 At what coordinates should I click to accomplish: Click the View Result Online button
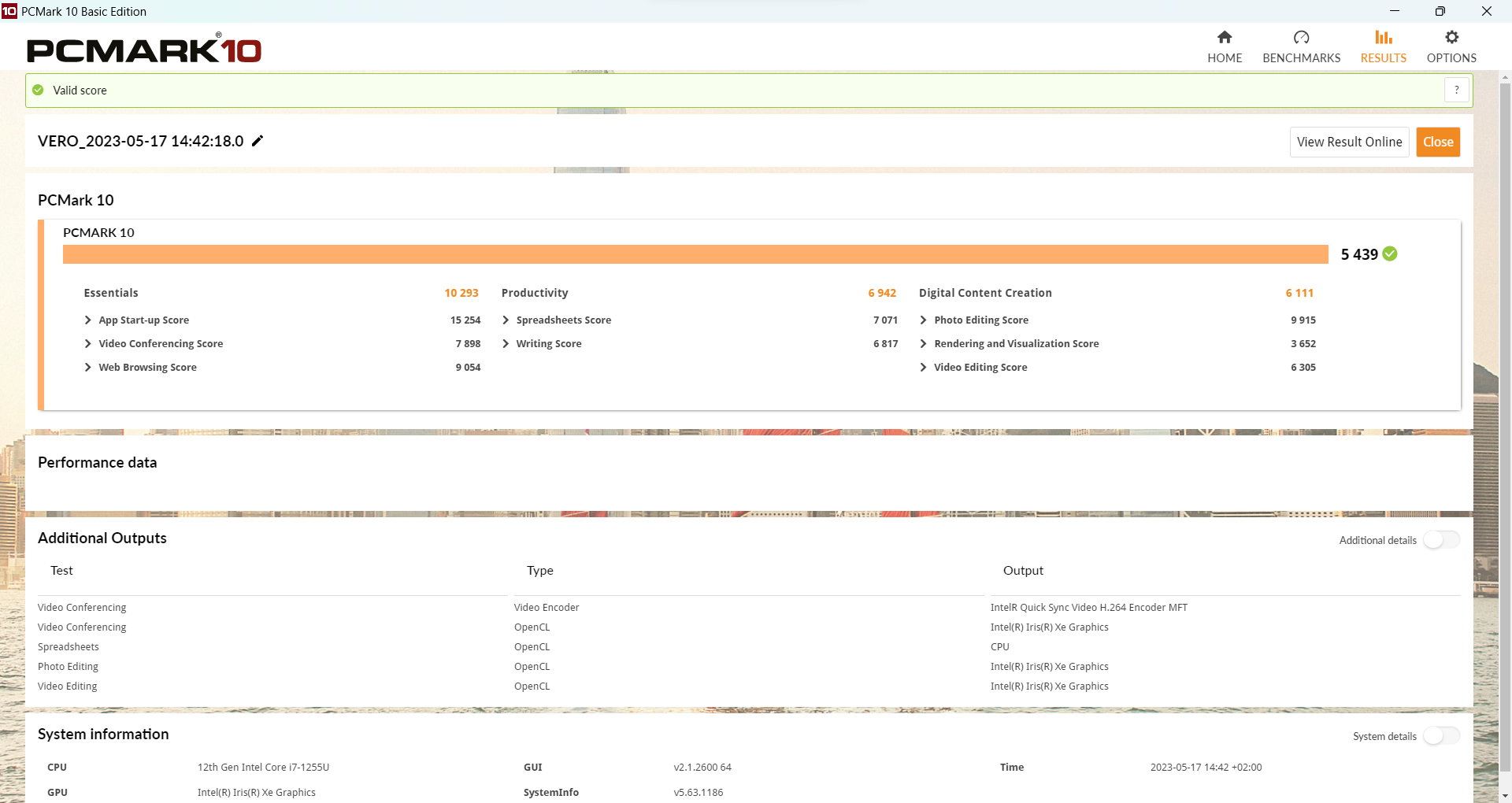(x=1349, y=142)
